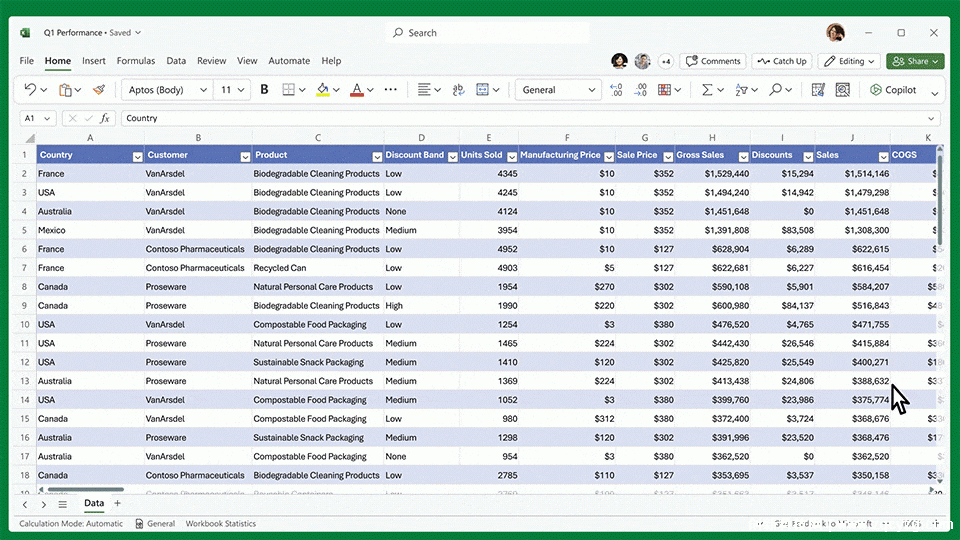Add a new sheet with plus

[x=118, y=503]
